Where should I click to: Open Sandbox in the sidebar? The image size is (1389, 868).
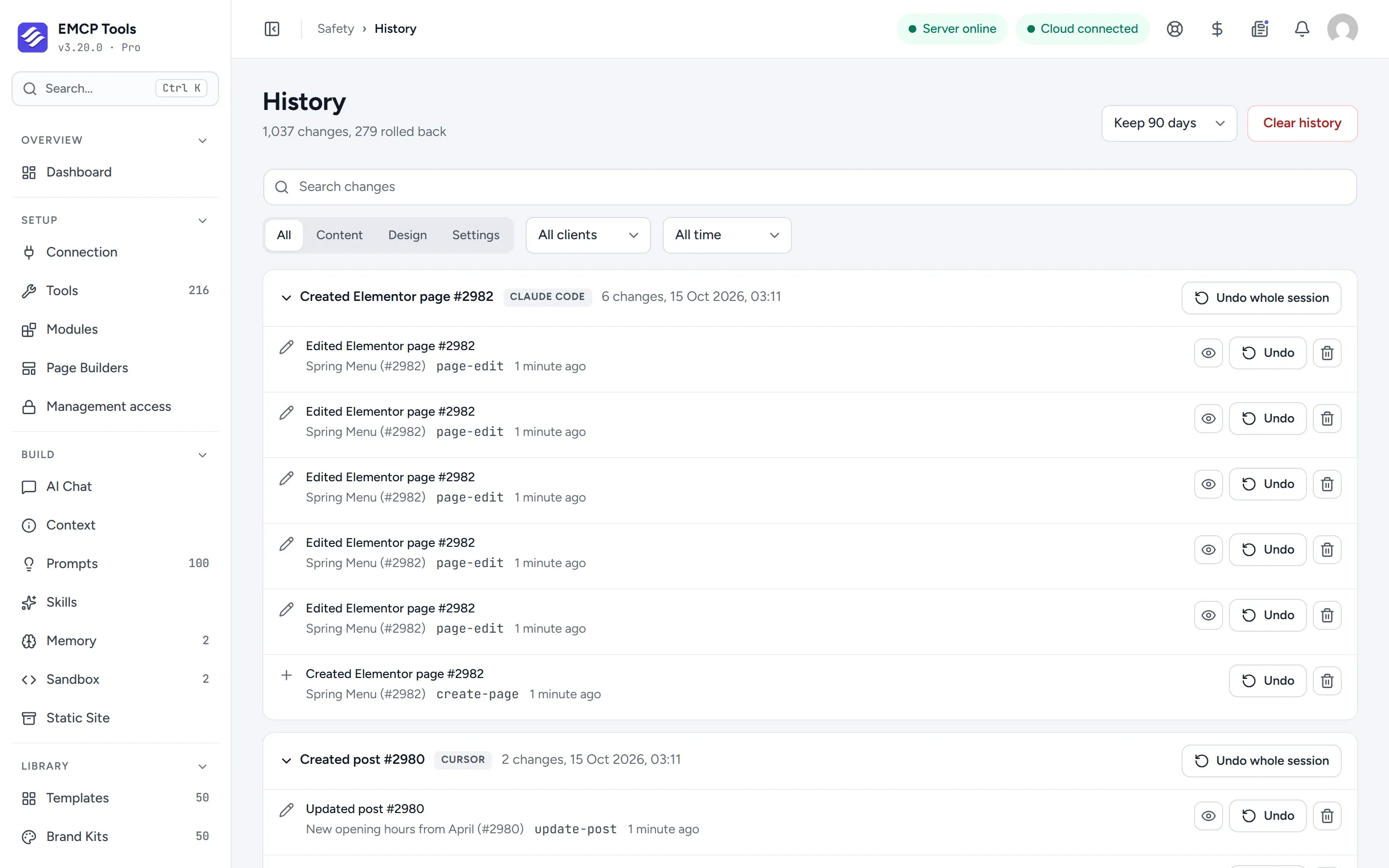point(115,679)
